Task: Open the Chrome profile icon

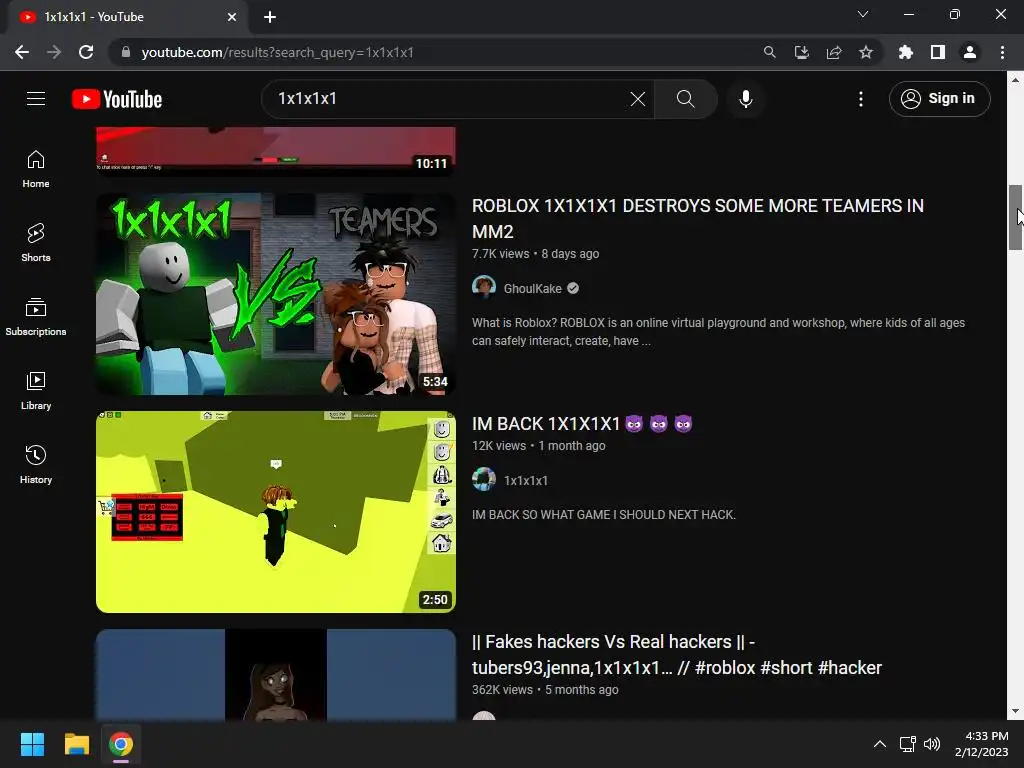Action: point(970,52)
